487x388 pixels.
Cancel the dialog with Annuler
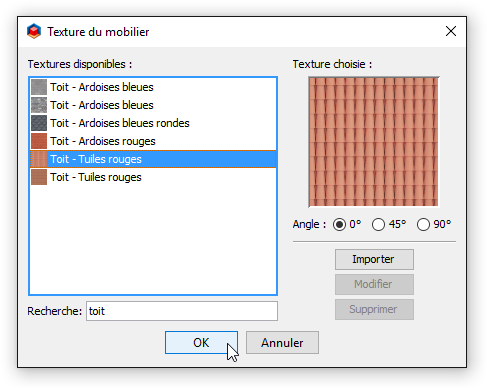click(282, 342)
